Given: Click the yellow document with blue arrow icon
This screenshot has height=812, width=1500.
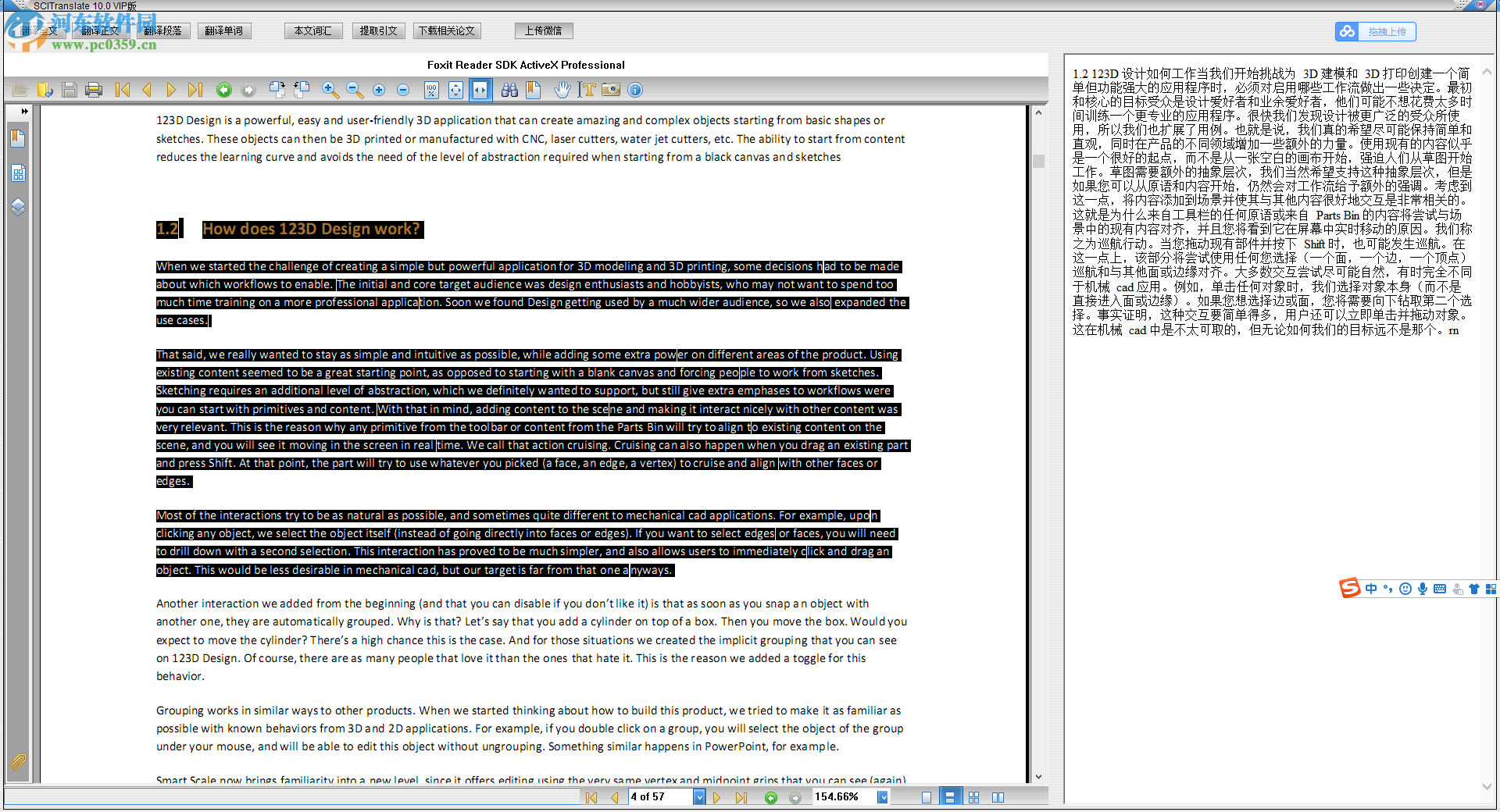Looking at the screenshot, I should pos(45,91).
